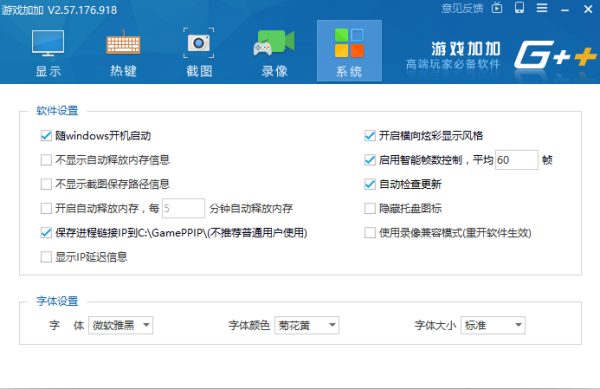The width and height of the screenshot is (600, 389).
Task: Click the mobile phone icon in title bar
Action: tap(519, 8)
